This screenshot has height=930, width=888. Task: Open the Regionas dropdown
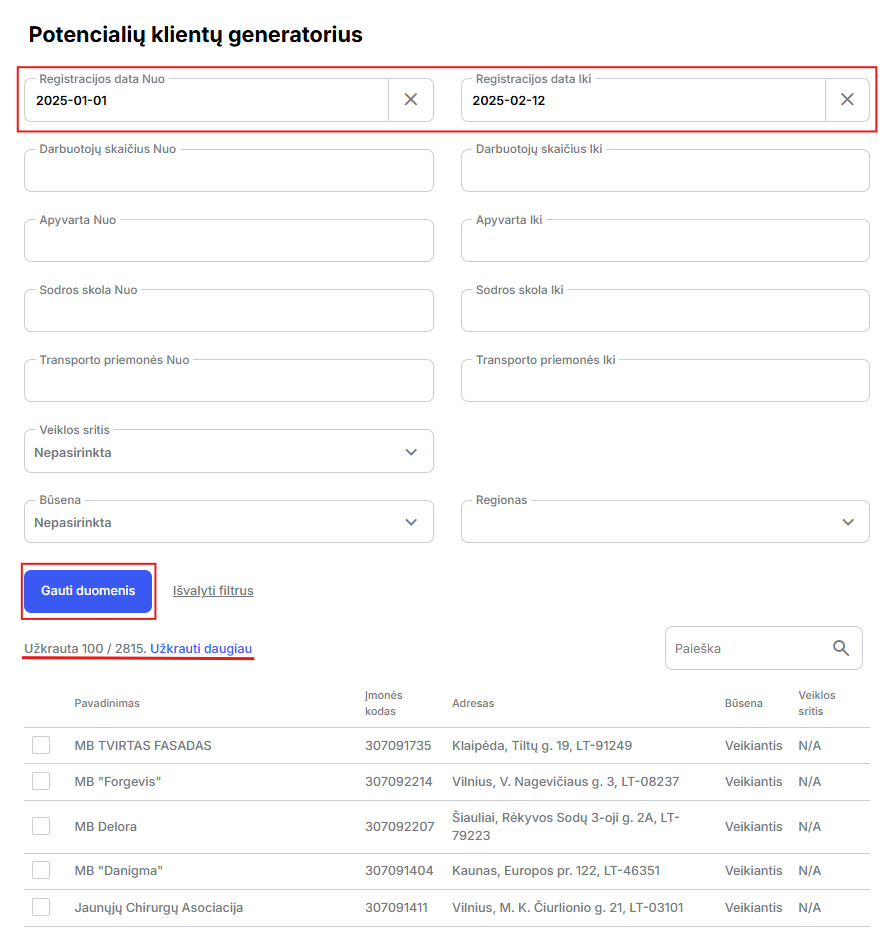(665, 522)
